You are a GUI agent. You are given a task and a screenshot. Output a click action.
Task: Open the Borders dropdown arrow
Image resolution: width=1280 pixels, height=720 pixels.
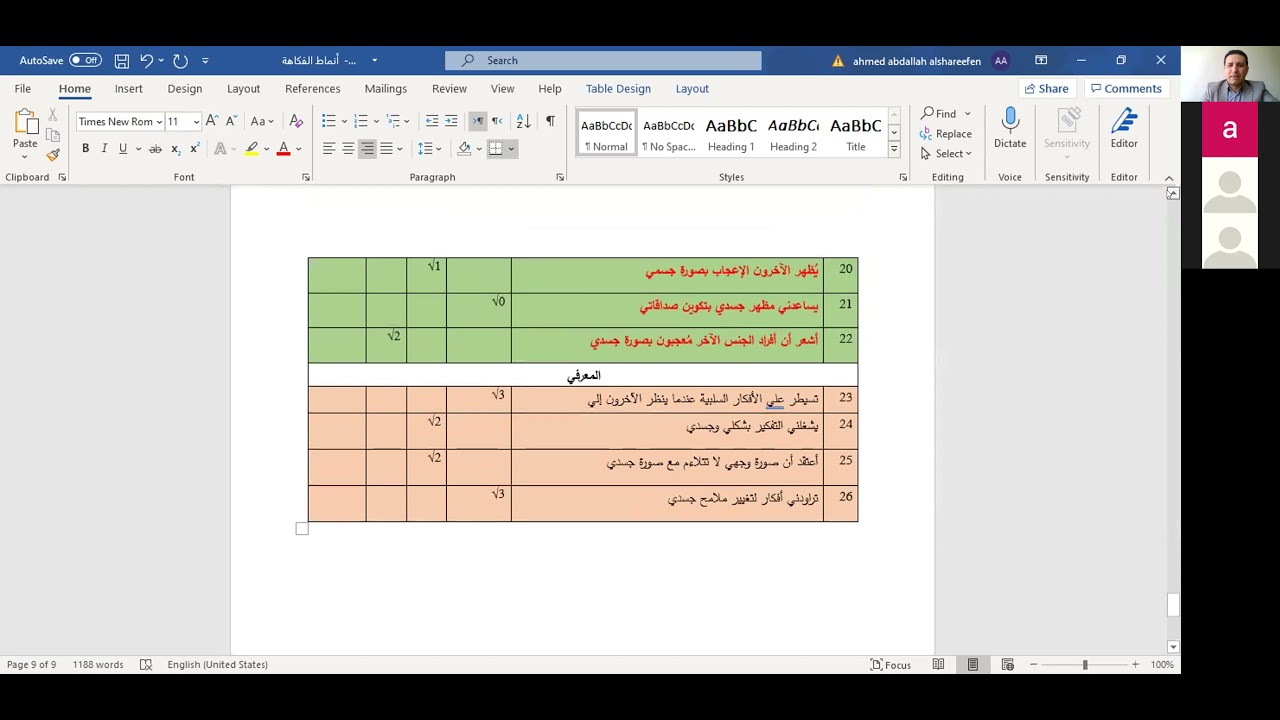click(511, 149)
